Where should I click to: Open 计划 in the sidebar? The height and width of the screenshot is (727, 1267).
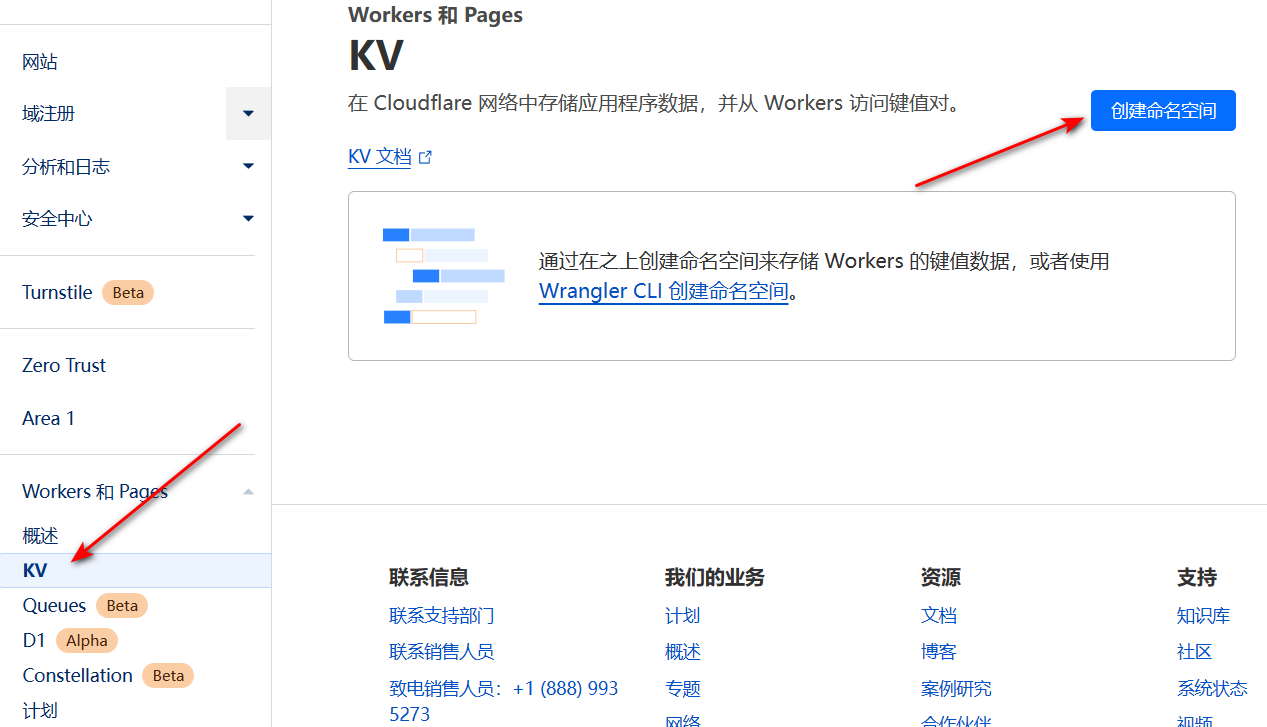point(40,710)
